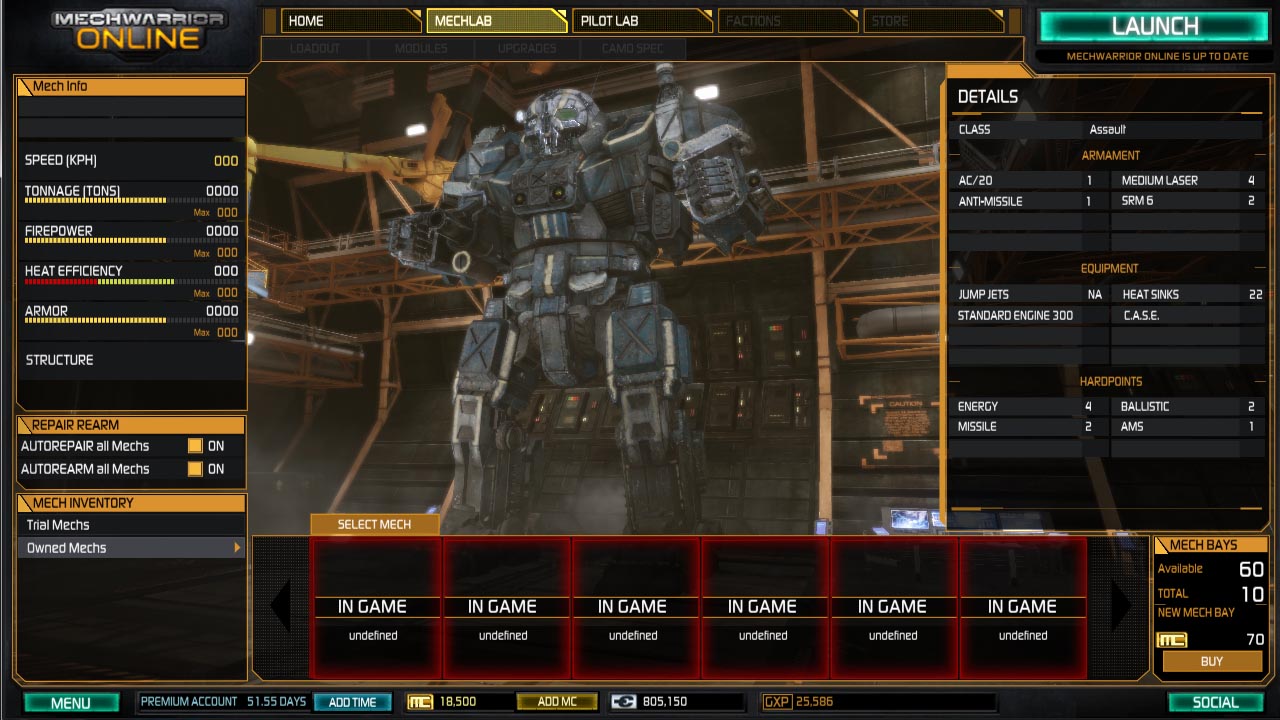This screenshot has height=720, width=1280.
Task: Open the MENU button
Action: [71, 703]
